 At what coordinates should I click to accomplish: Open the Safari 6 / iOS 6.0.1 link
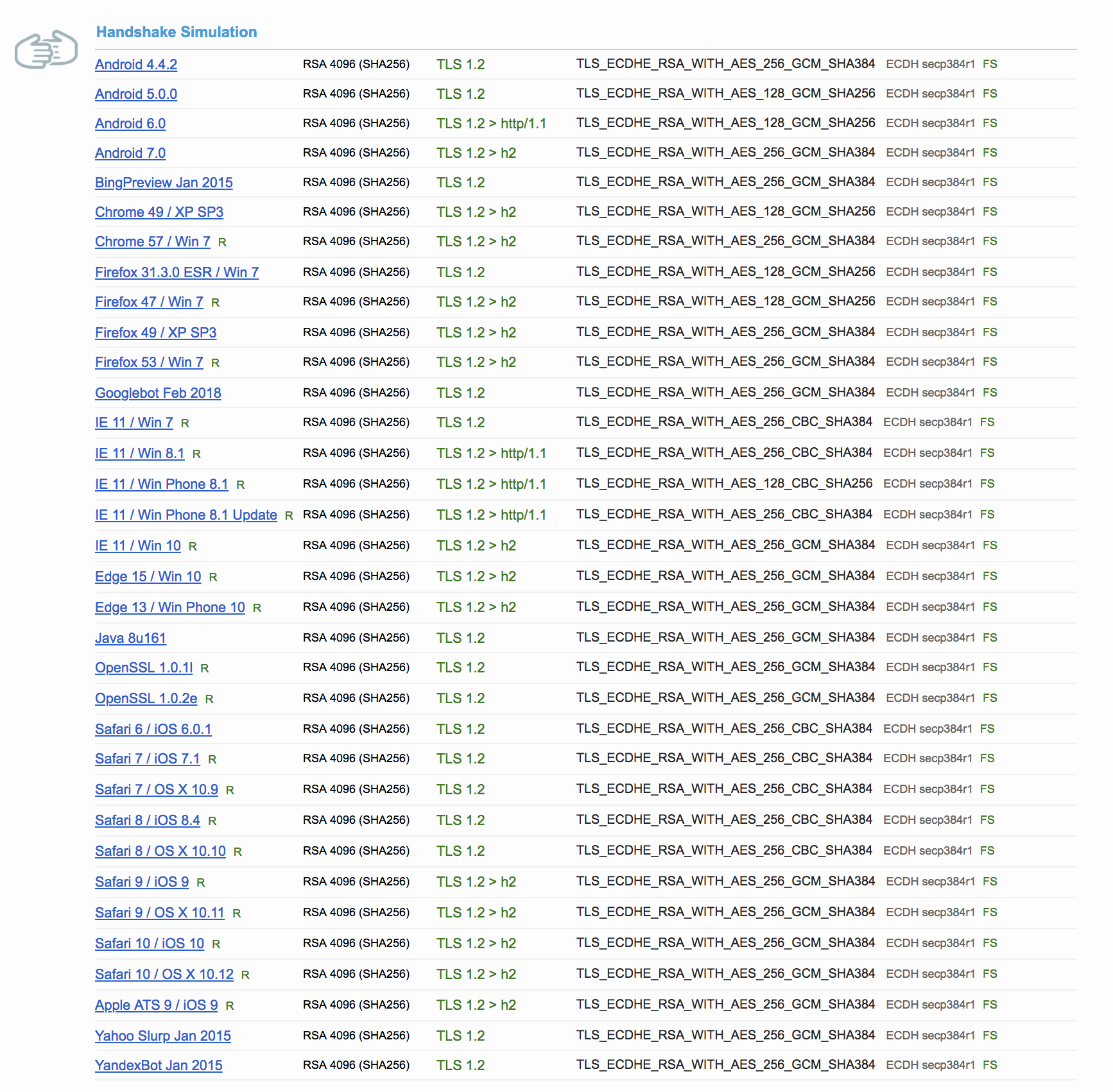[153, 729]
